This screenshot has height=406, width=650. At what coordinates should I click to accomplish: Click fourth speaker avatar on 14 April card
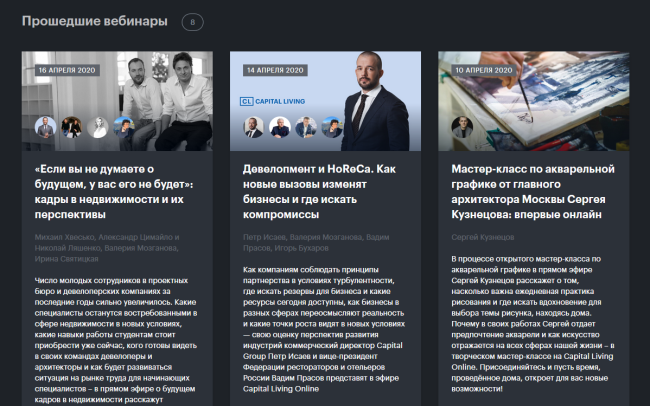(332, 127)
